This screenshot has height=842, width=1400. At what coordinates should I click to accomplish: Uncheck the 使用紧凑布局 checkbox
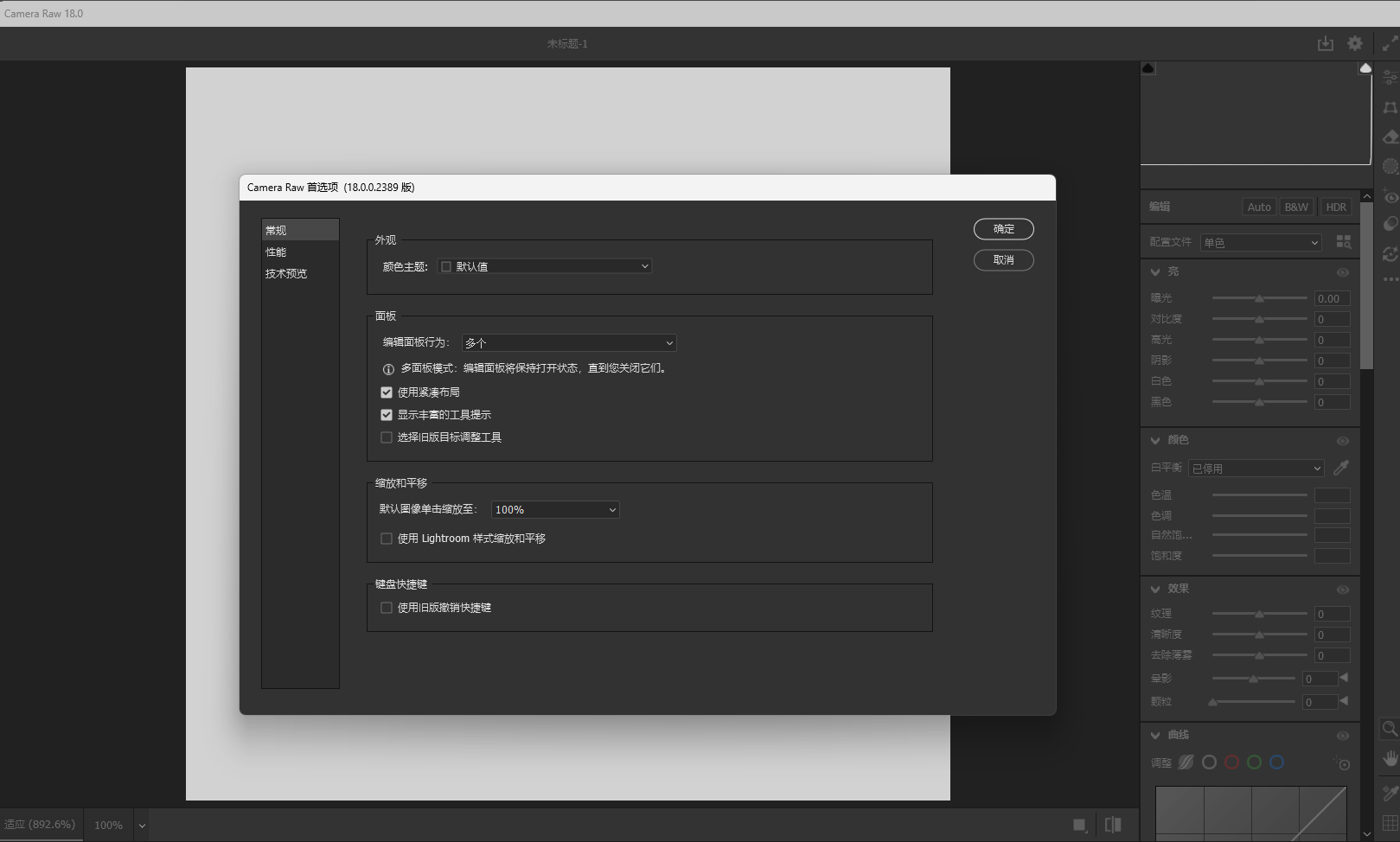pos(387,392)
